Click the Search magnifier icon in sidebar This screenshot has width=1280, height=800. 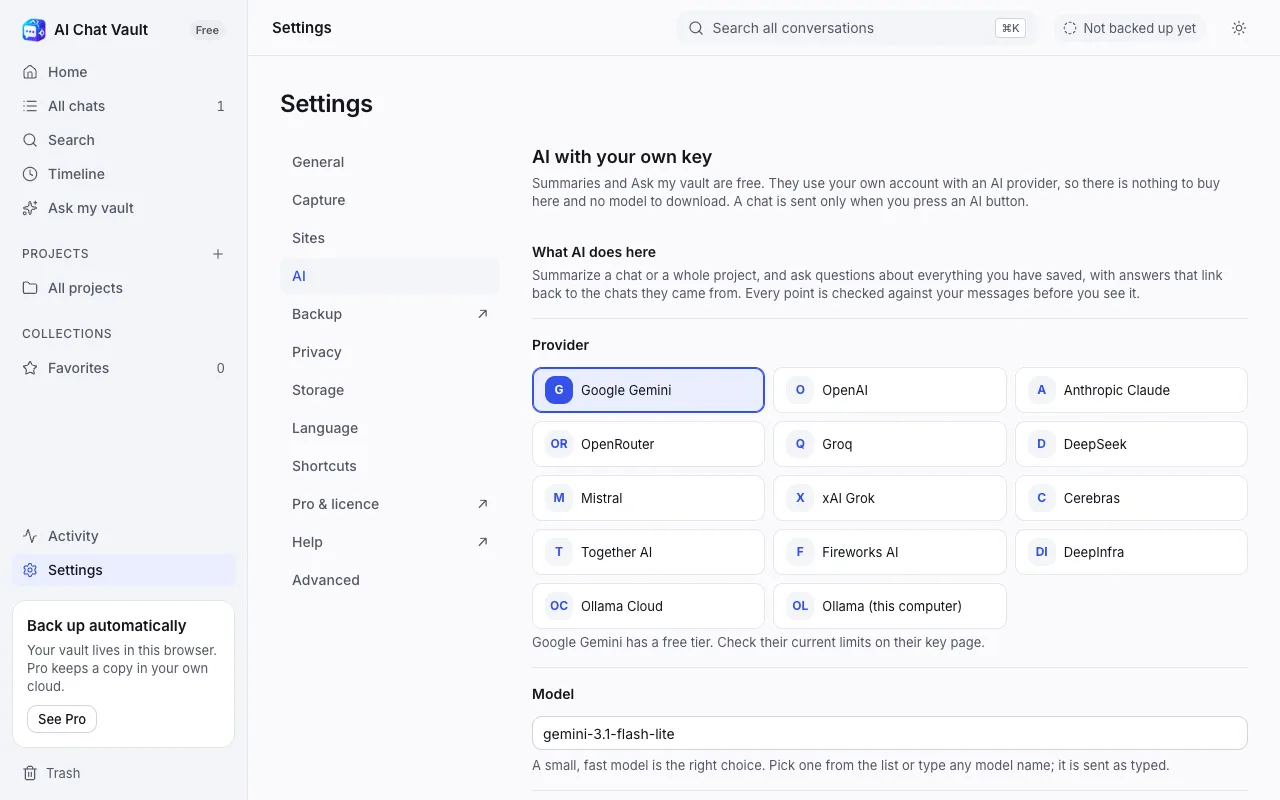(30, 140)
